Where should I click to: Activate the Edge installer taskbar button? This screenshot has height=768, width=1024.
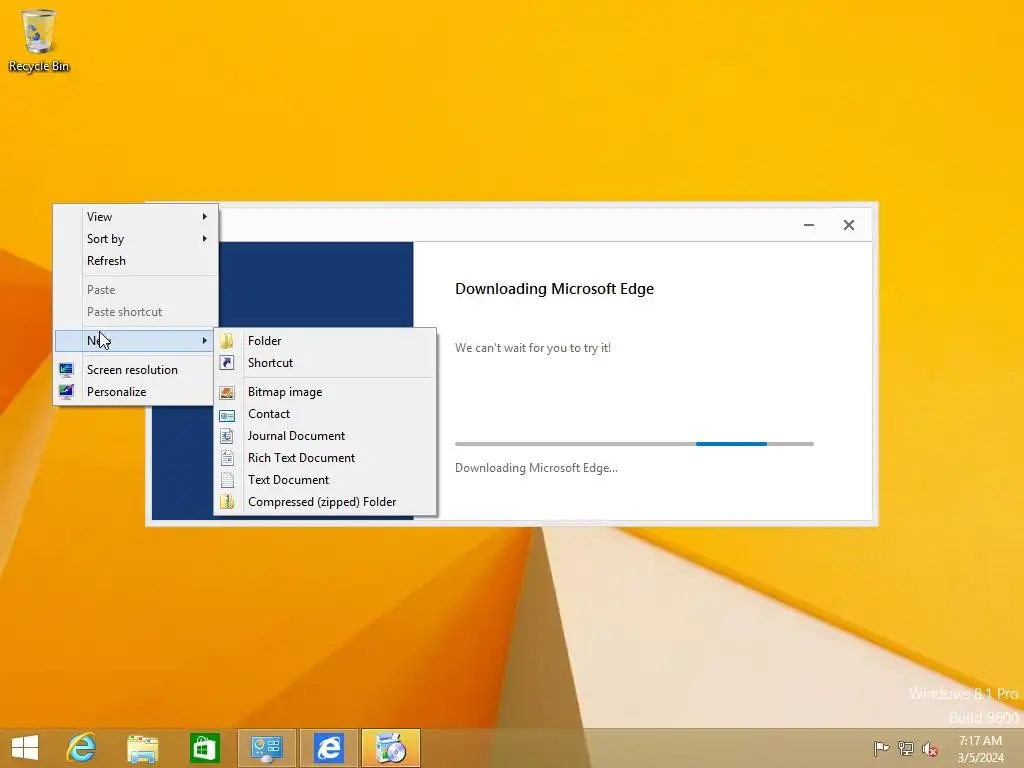[x=391, y=748]
